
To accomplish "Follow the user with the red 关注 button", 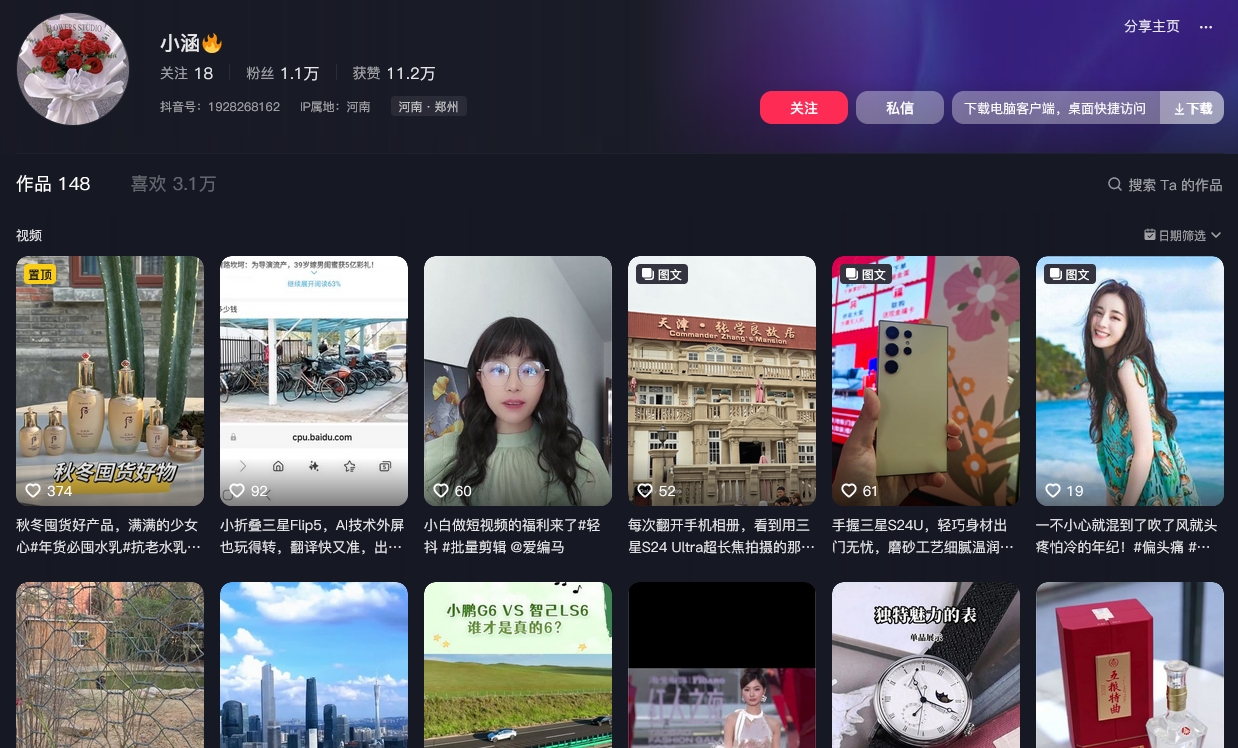I will click(x=804, y=108).
